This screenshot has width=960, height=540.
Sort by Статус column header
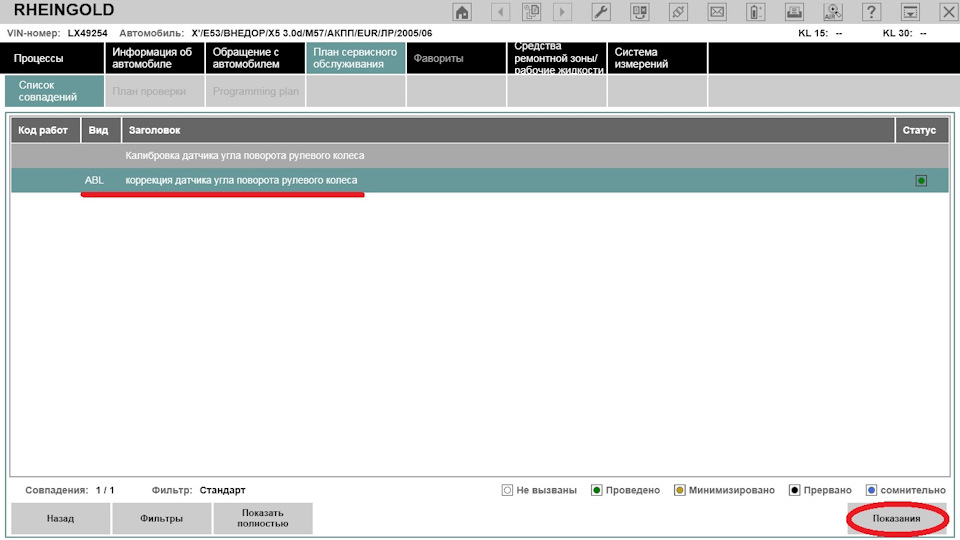tap(922, 130)
